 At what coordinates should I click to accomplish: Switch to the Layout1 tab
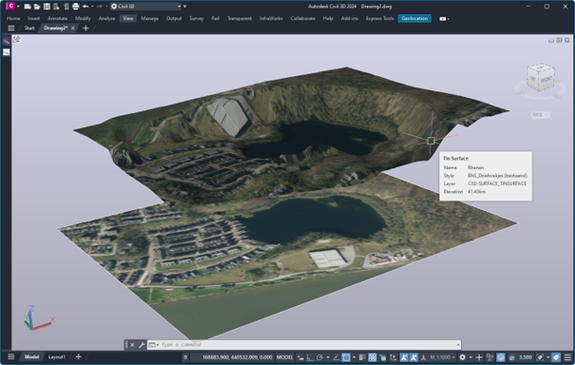pyautogui.click(x=57, y=357)
